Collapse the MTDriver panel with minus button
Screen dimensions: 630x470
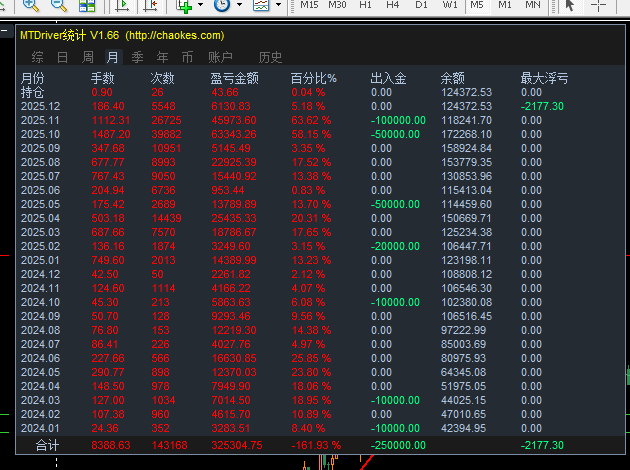point(4,31)
